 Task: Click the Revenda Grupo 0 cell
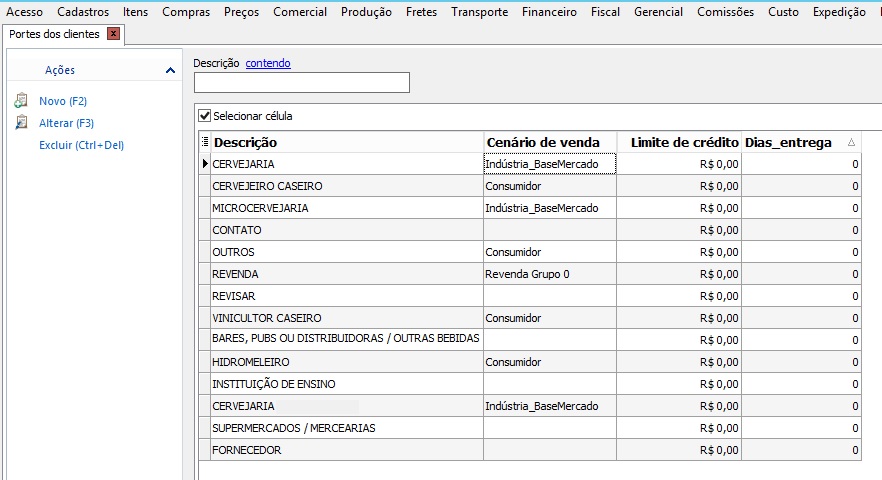(x=550, y=274)
